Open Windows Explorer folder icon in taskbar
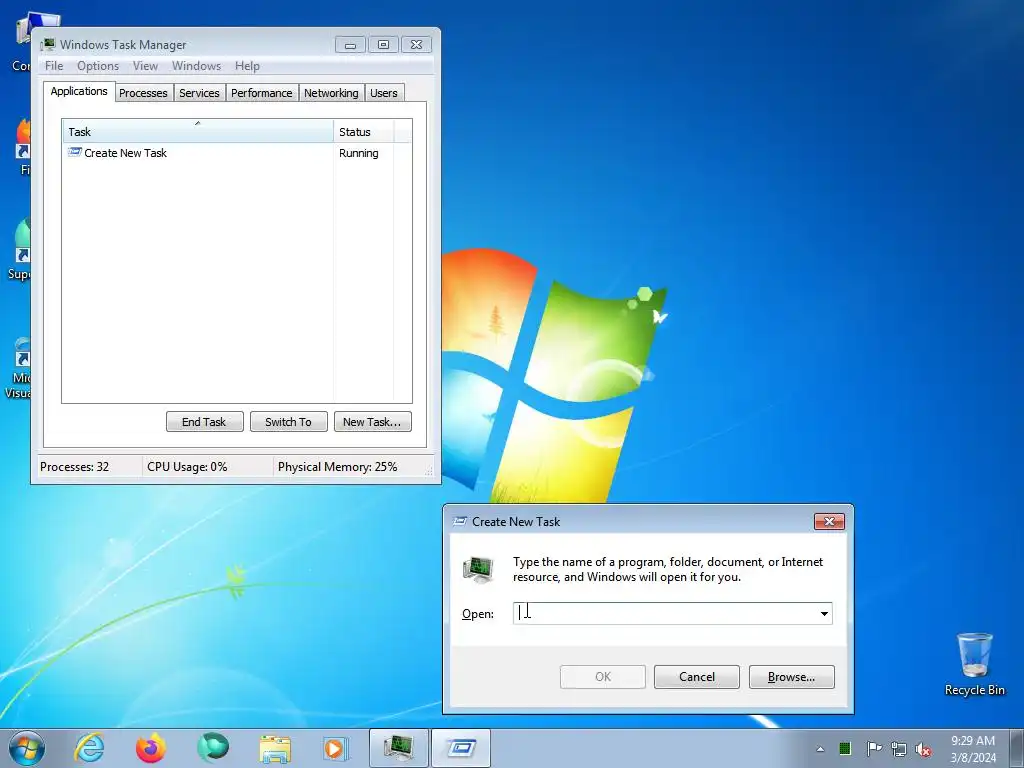The width and height of the screenshot is (1024, 768). point(275,748)
